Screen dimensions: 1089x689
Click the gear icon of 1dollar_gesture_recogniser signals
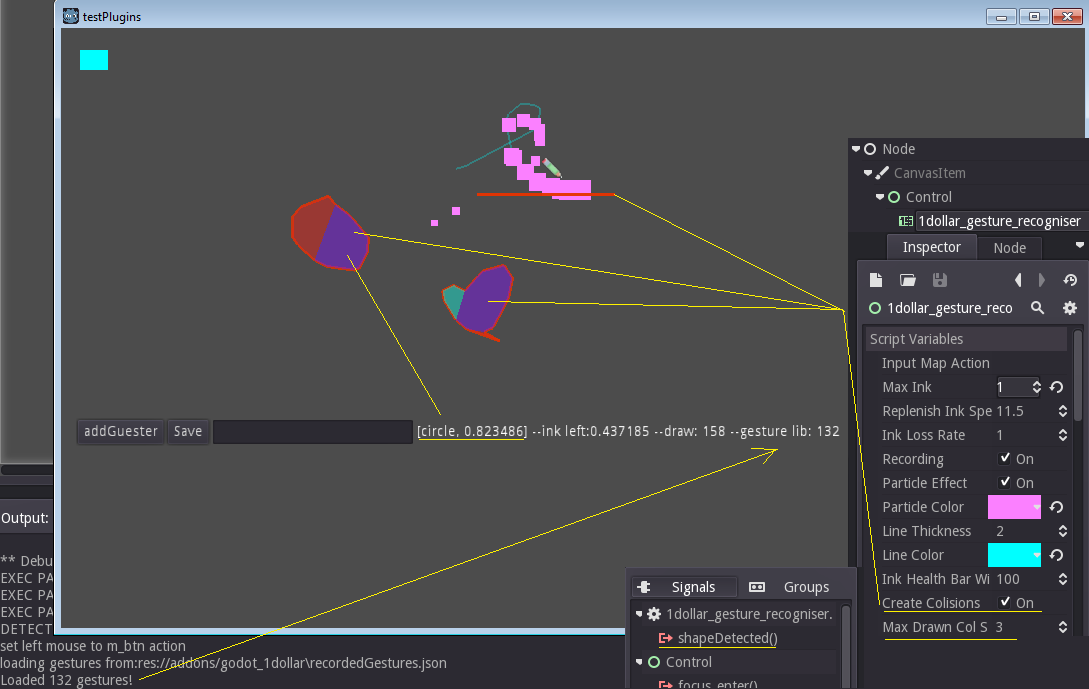tap(654, 614)
